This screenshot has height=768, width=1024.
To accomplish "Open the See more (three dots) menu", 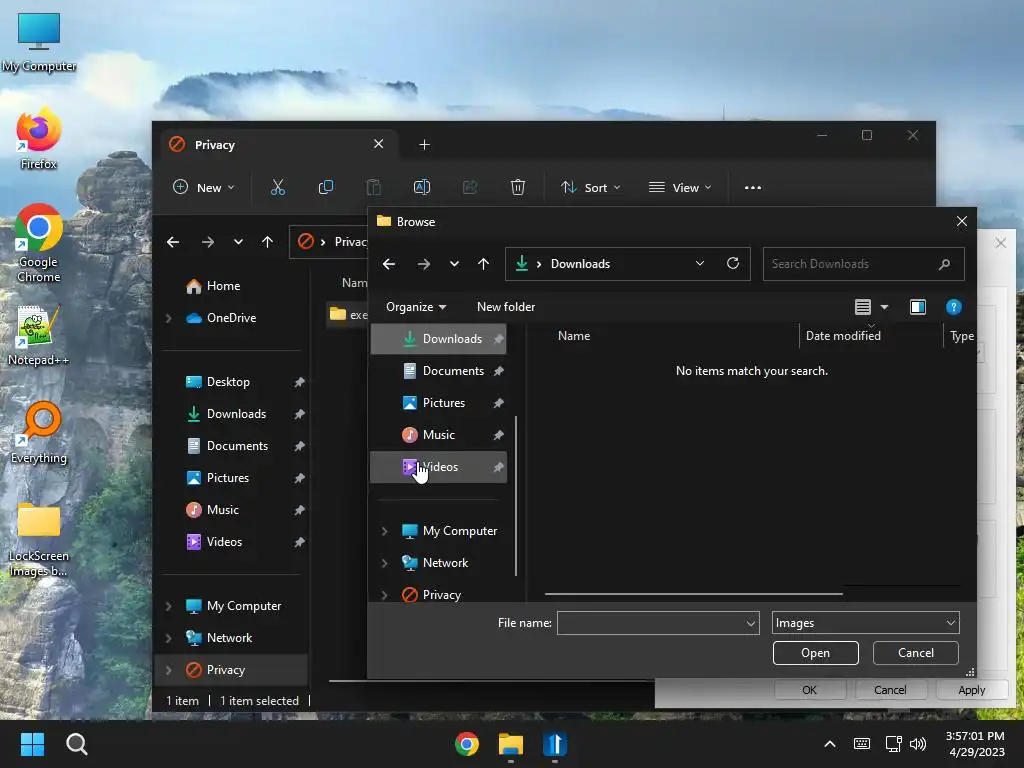I will point(752,187).
